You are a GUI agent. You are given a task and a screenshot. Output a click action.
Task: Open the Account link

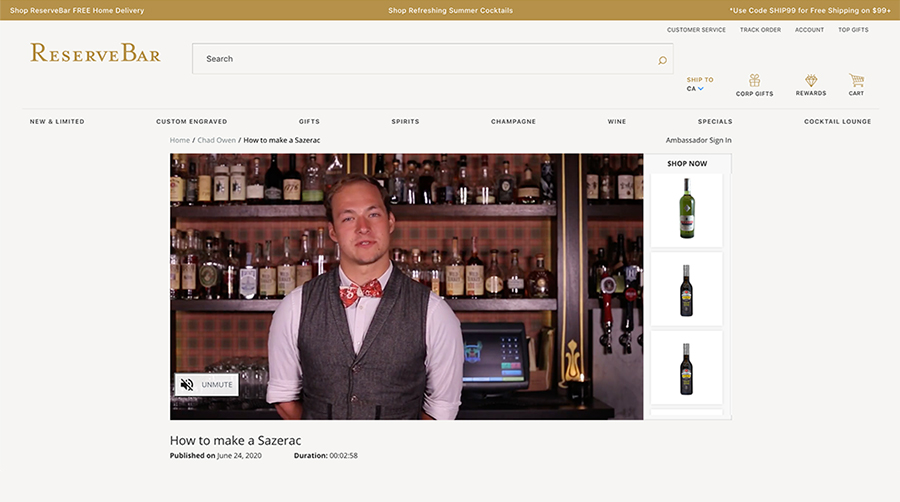pos(809,30)
